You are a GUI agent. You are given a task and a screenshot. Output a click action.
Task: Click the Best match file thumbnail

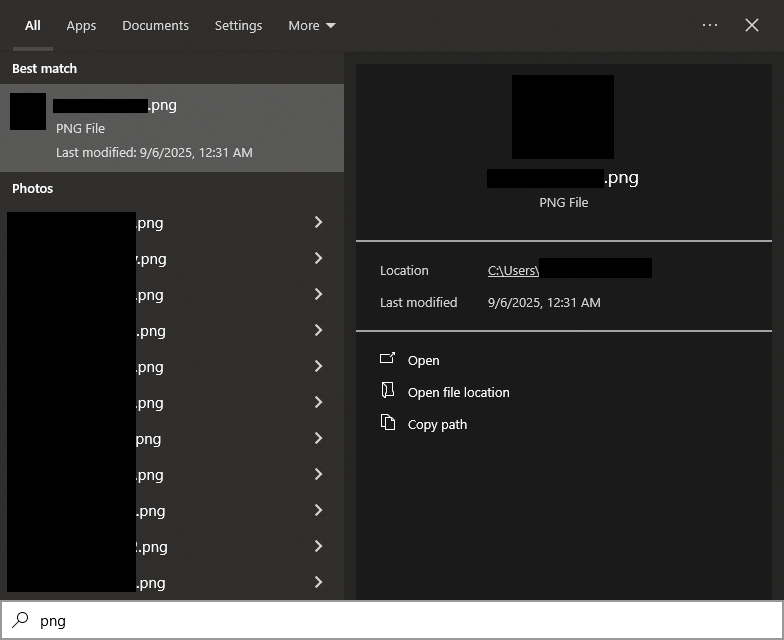coord(28,112)
